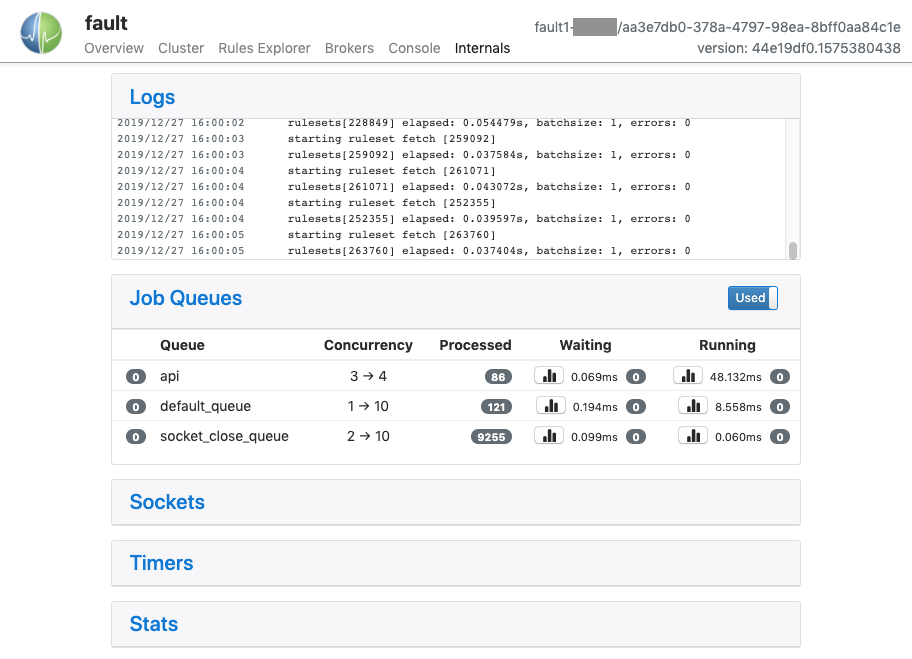Switch to the Brokers tab
The image size is (912, 659).
[x=349, y=48]
